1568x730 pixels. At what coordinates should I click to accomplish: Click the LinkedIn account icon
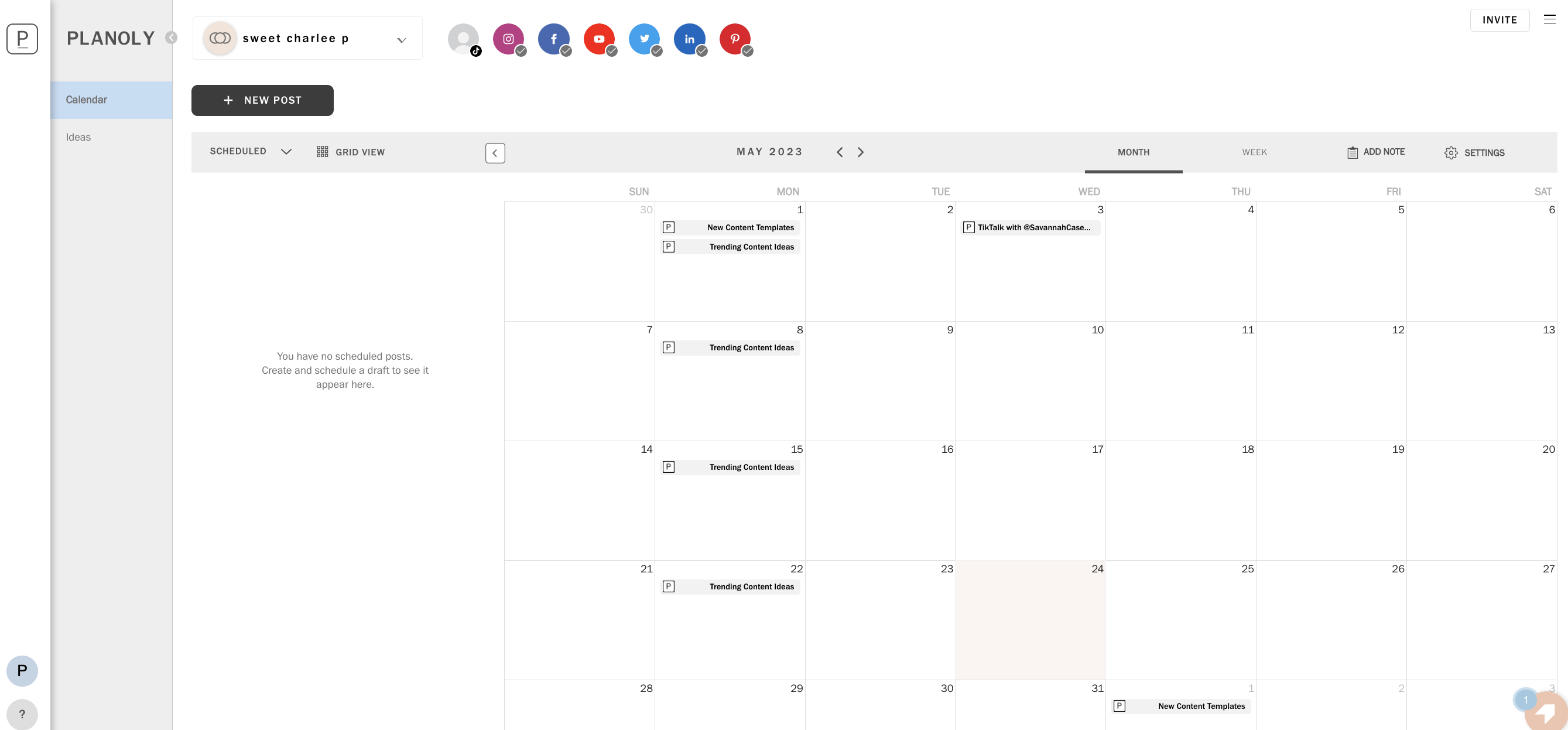690,39
